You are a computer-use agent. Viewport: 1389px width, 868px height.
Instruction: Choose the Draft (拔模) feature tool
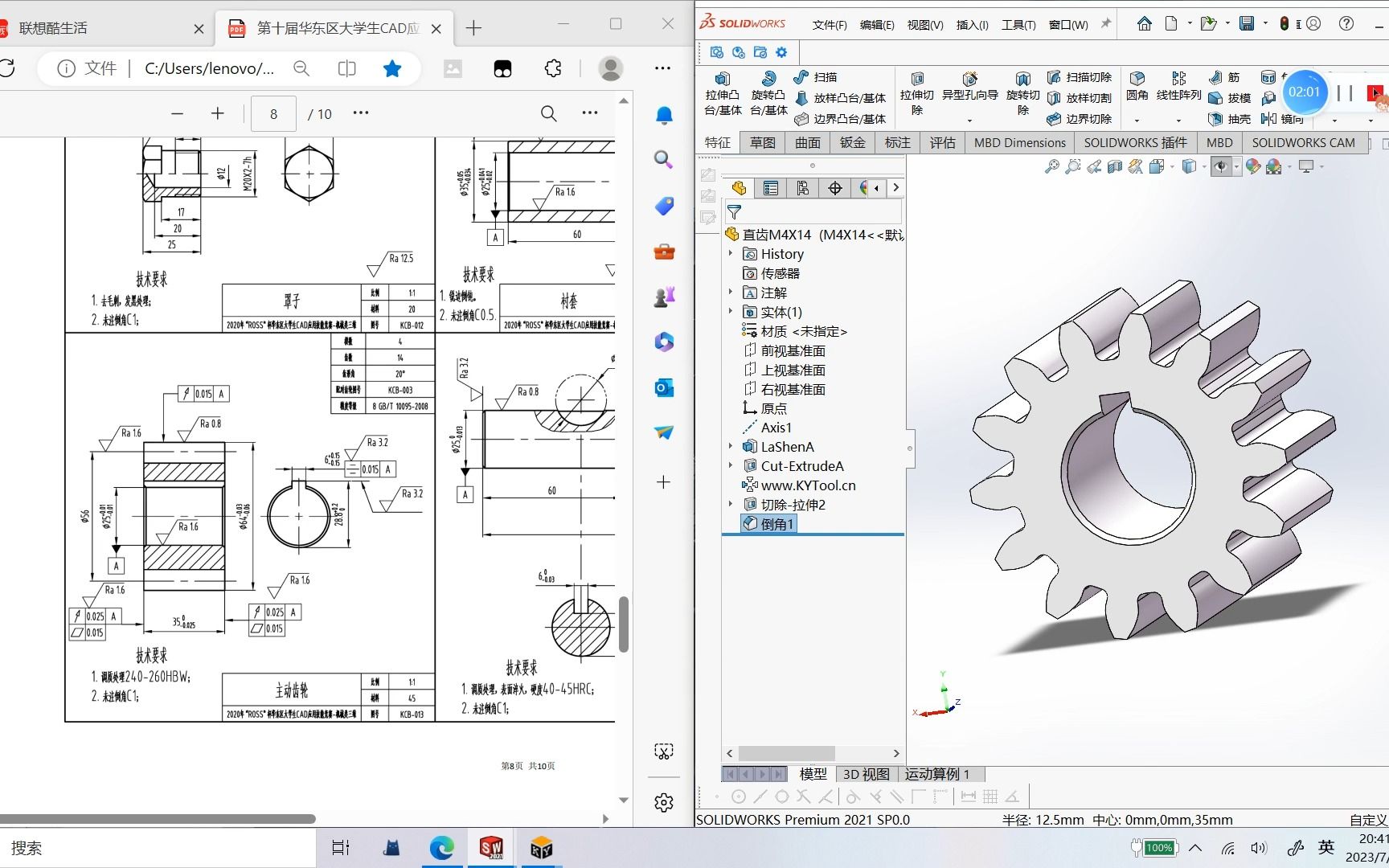click(x=1229, y=98)
